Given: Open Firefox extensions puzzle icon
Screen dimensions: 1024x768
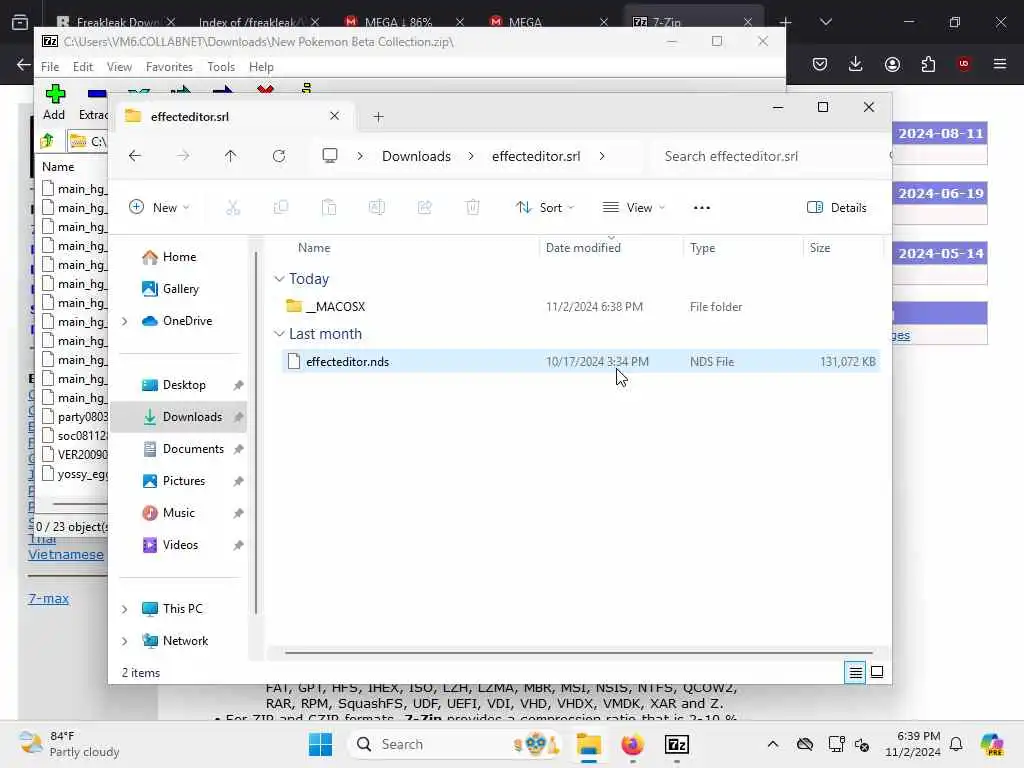Looking at the screenshot, I should pyautogui.click(x=928, y=64).
